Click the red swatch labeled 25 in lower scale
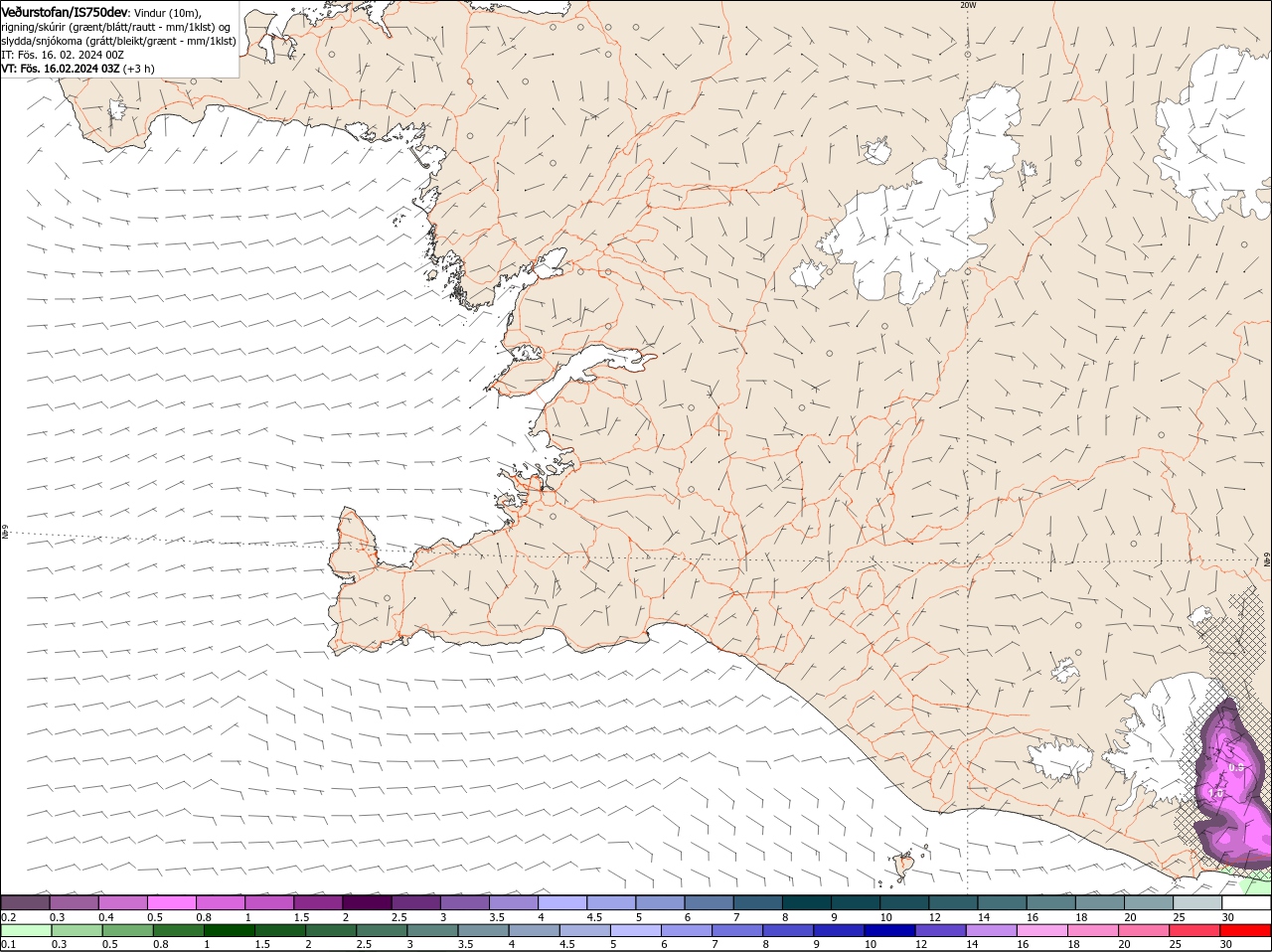 [x=1195, y=931]
